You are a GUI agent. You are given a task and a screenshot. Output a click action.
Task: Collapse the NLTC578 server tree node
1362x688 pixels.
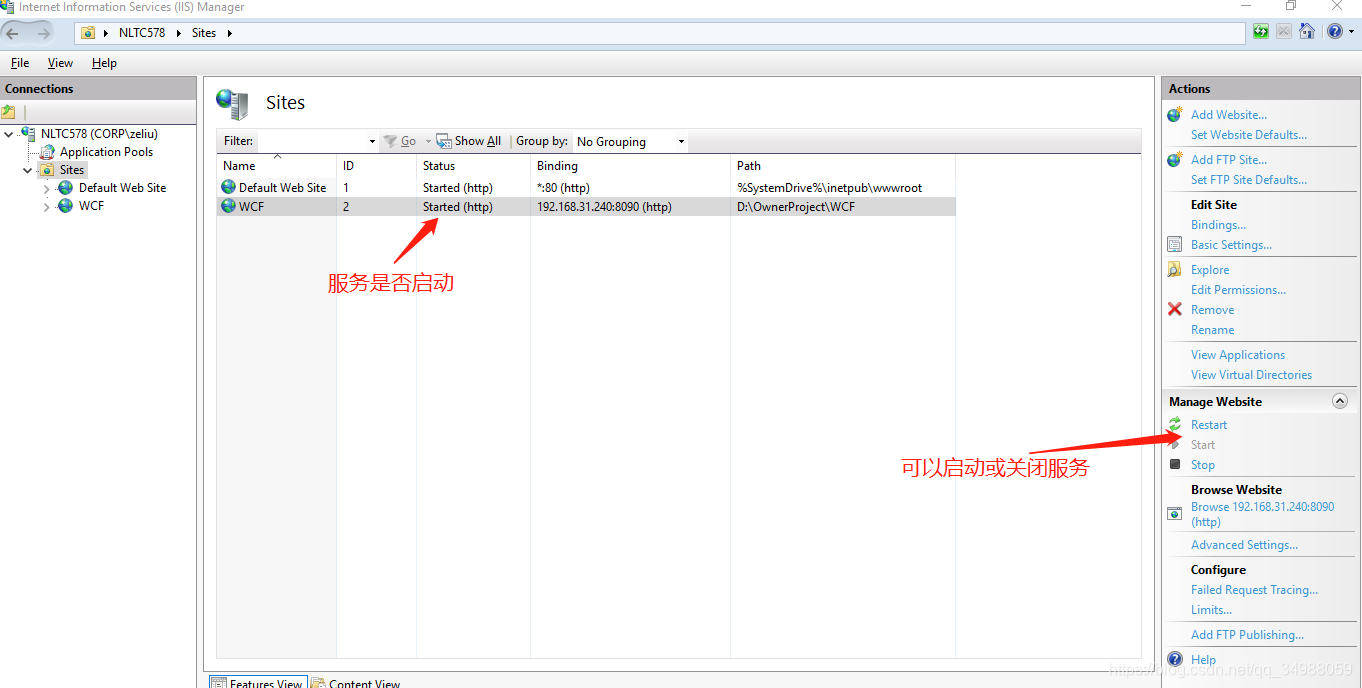pyautogui.click(x=9, y=134)
